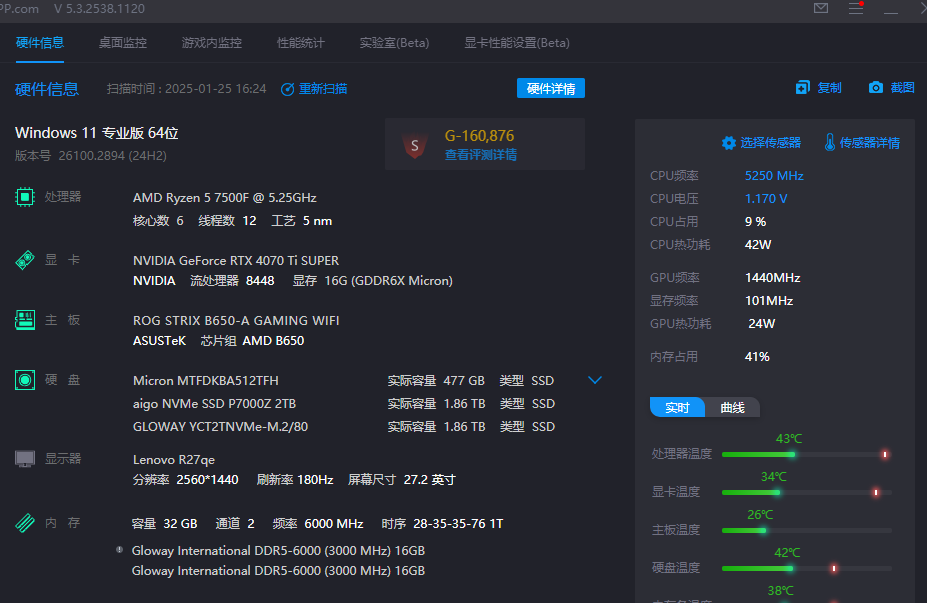
Task: Click the 硬件详情 button
Action: coord(551,88)
